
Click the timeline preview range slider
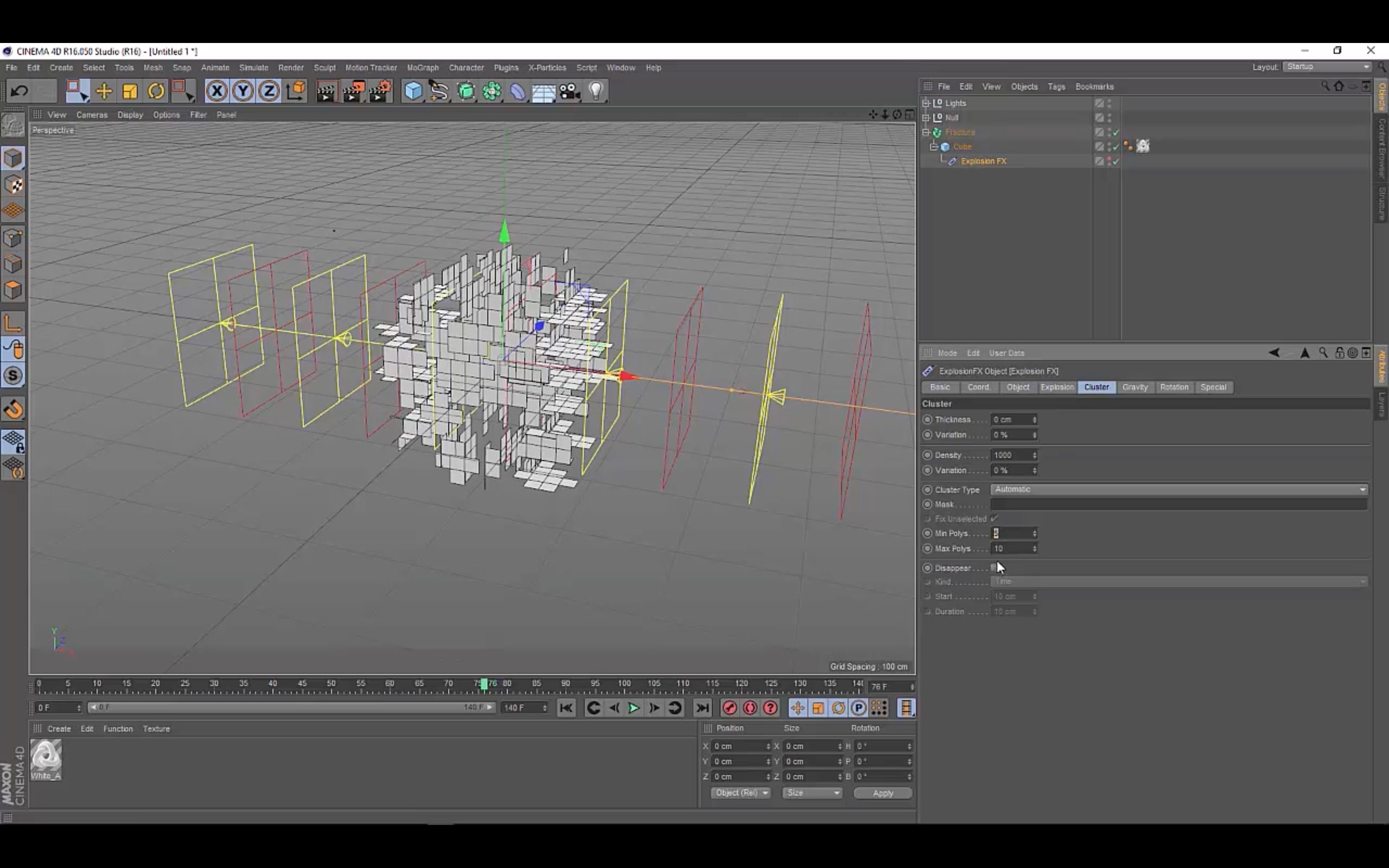(x=291, y=707)
